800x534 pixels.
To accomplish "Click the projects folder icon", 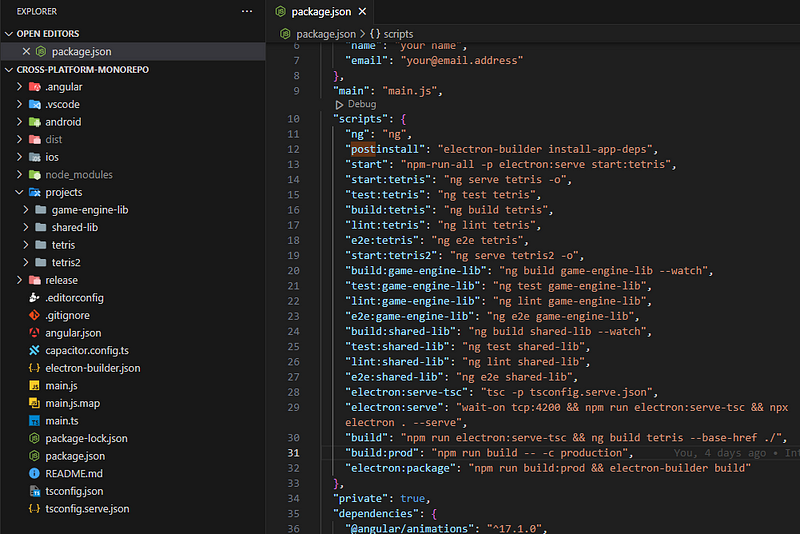I will pyautogui.click(x=35, y=192).
